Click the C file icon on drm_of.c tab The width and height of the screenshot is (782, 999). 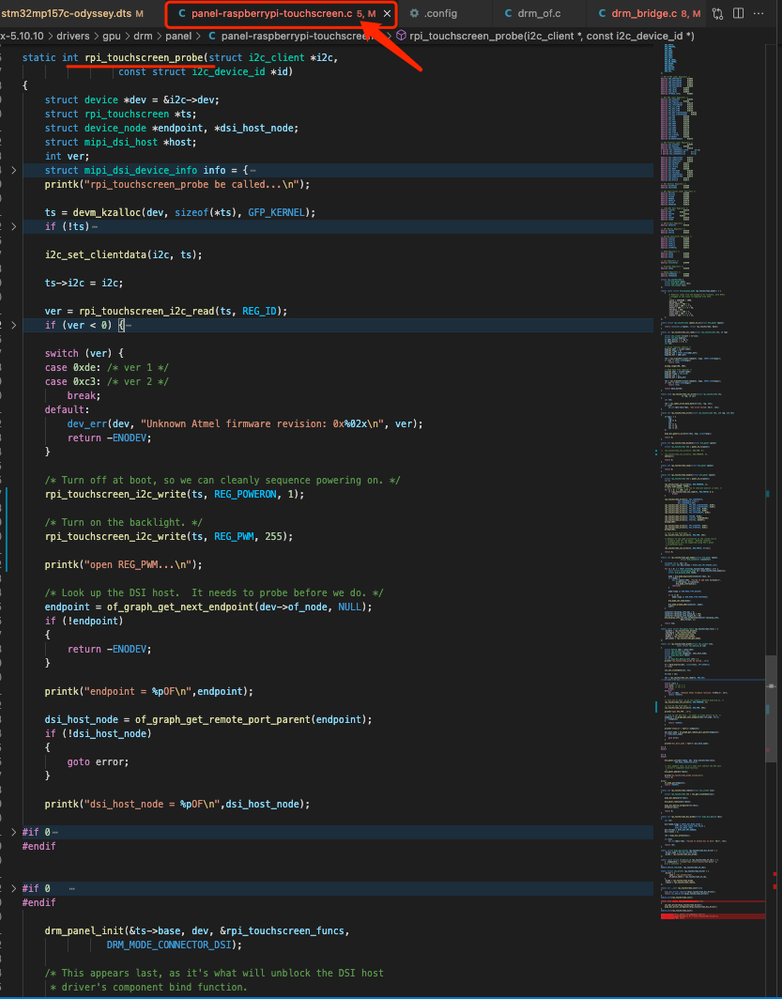pyautogui.click(x=509, y=13)
